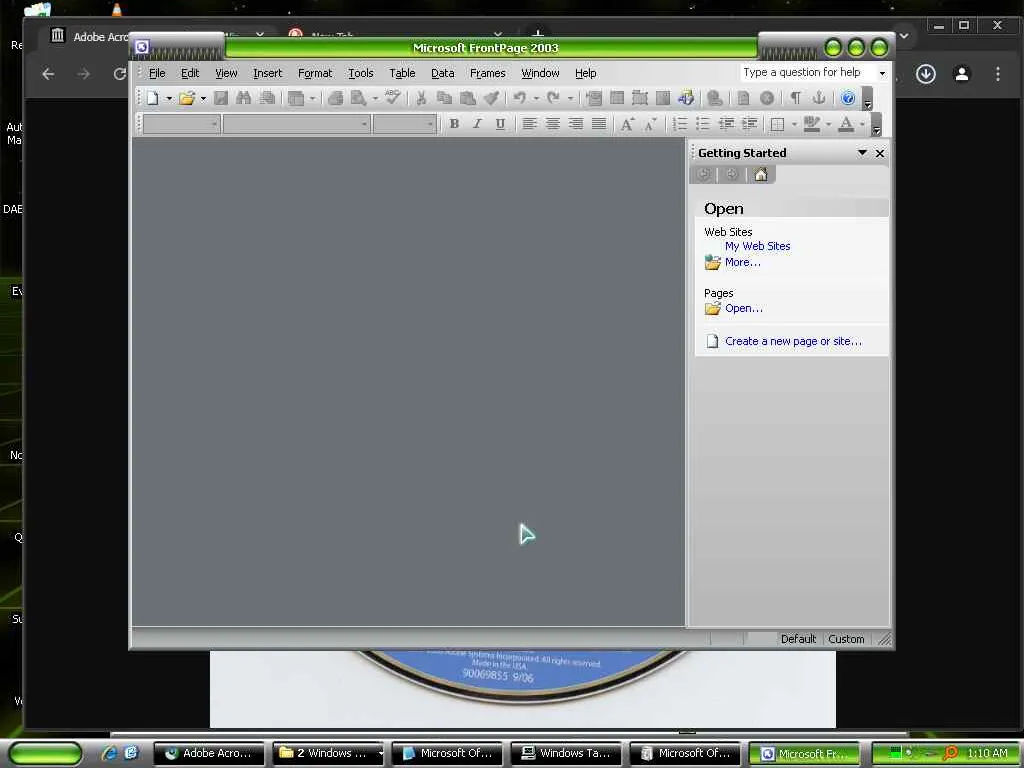The width and height of the screenshot is (1024, 768).
Task: Open the Insert menu
Action: point(268,73)
